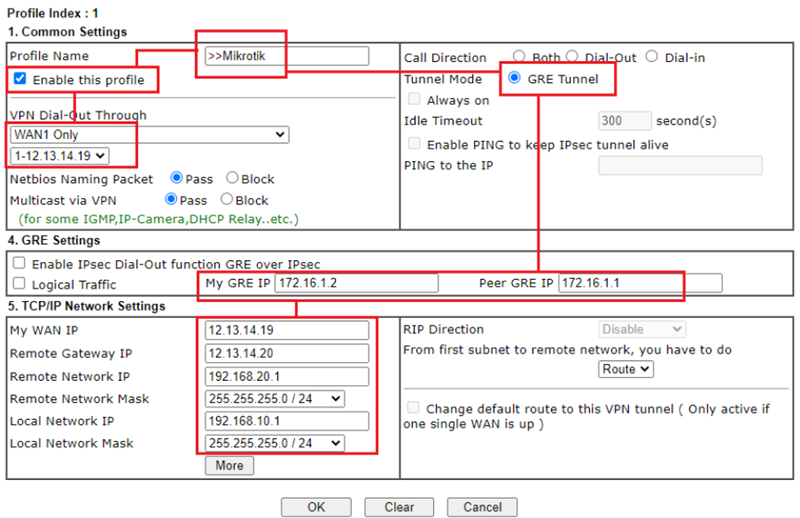The image size is (800, 518).
Task: Select GRE Tunnel mode radio
Action: point(515,79)
